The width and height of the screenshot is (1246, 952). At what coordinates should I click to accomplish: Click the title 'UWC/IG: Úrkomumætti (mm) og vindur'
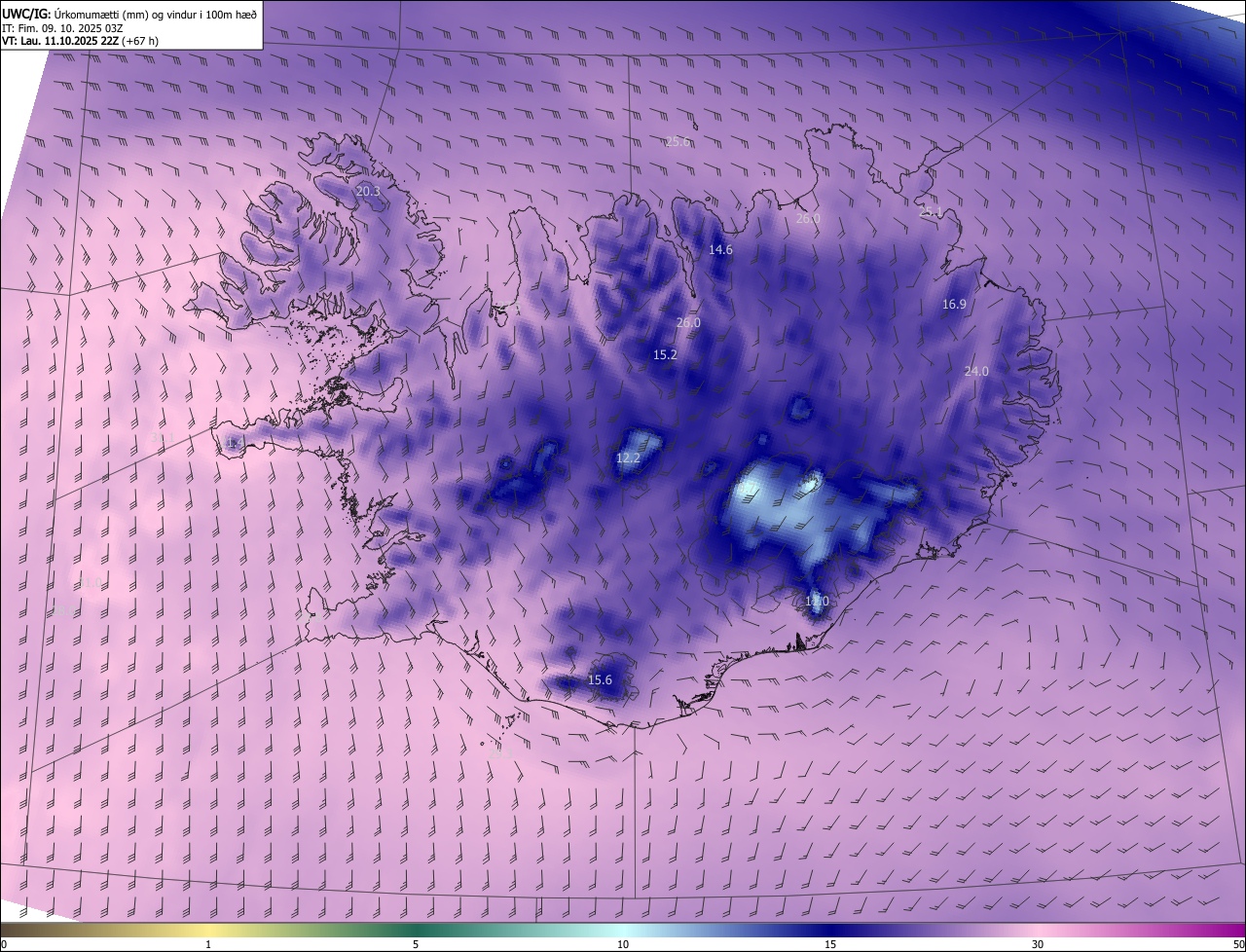[x=129, y=13]
